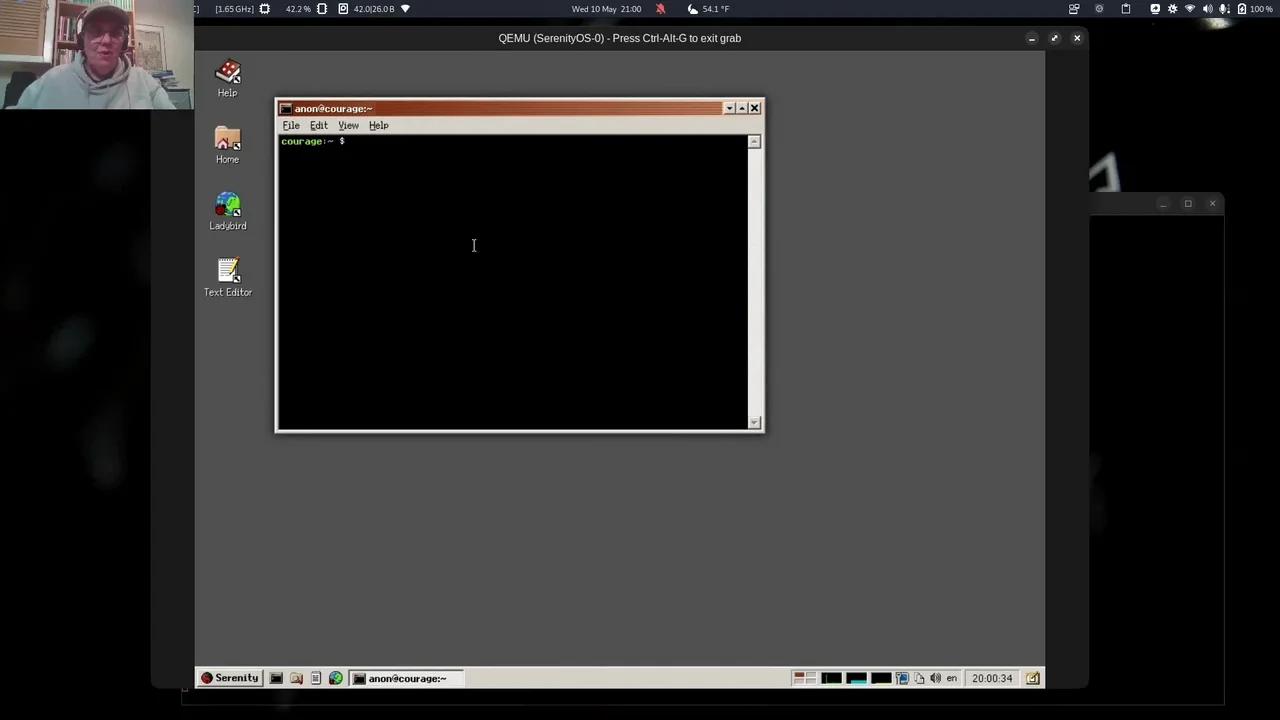Open the clipboard applet in the system tray
This screenshot has width=1280, height=720.
(x=920, y=678)
